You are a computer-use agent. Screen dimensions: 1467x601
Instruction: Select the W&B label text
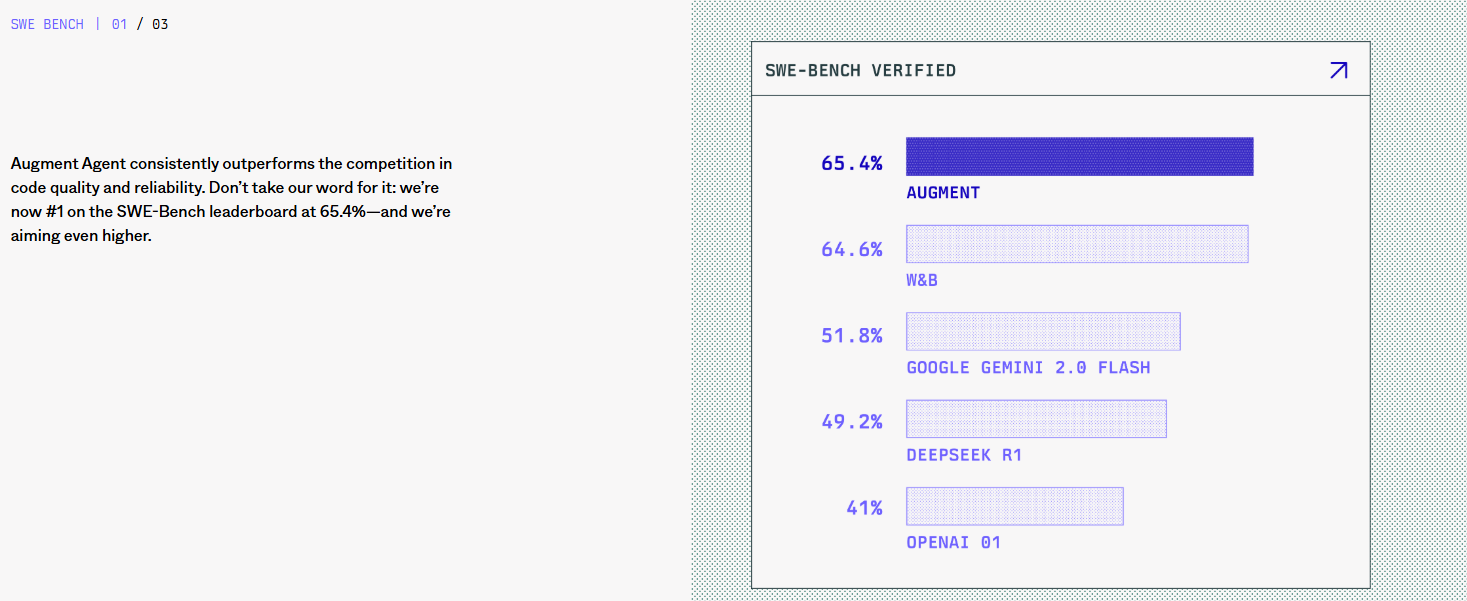[x=922, y=280]
